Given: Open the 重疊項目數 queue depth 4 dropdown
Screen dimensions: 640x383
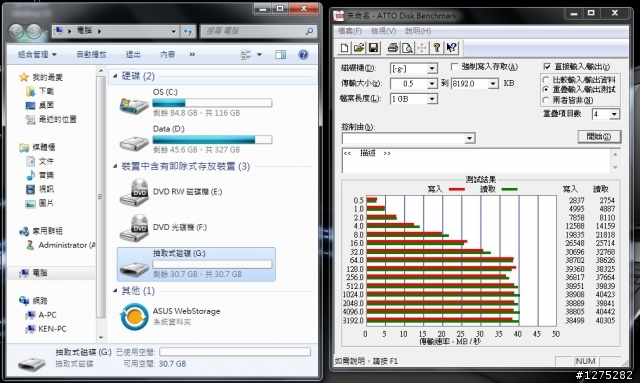Looking at the screenshot, I should coord(614,114).
